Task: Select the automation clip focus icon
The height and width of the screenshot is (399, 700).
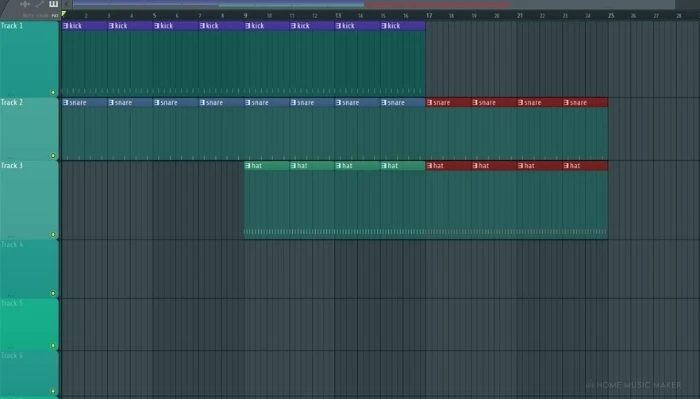Action: point(40,4)
